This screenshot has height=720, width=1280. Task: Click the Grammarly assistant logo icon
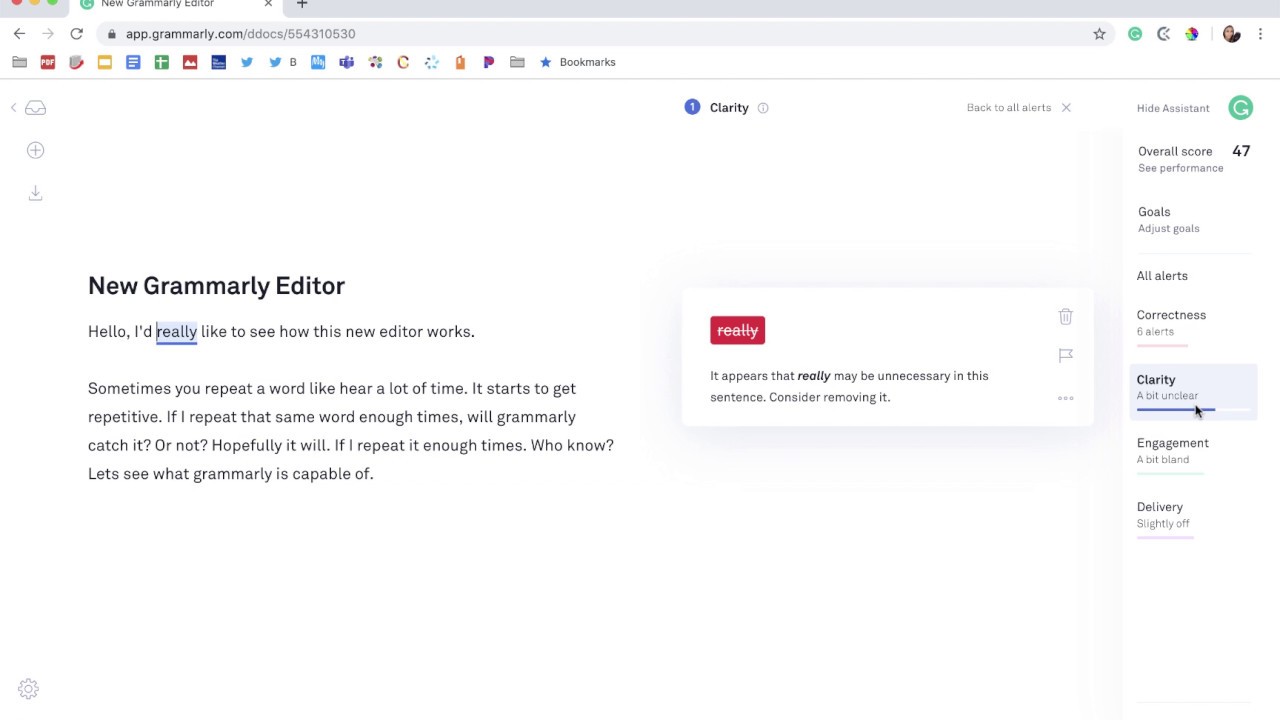[1240, 108]
